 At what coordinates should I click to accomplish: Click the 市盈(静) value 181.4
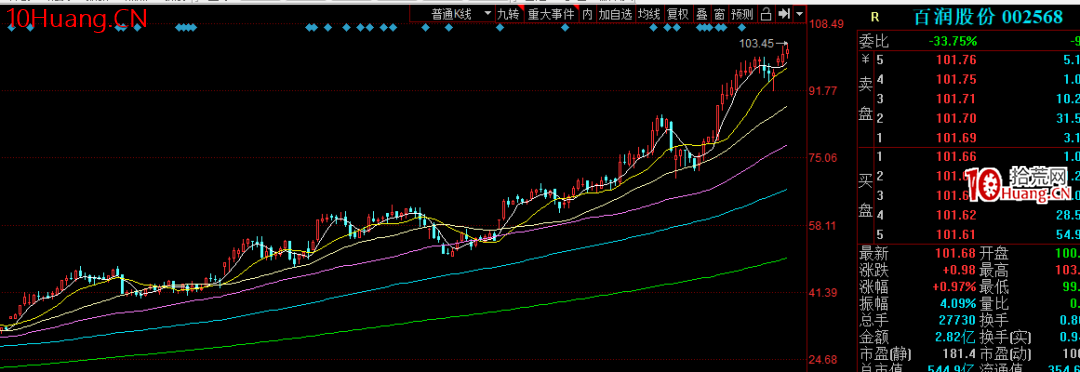(960, 355)
